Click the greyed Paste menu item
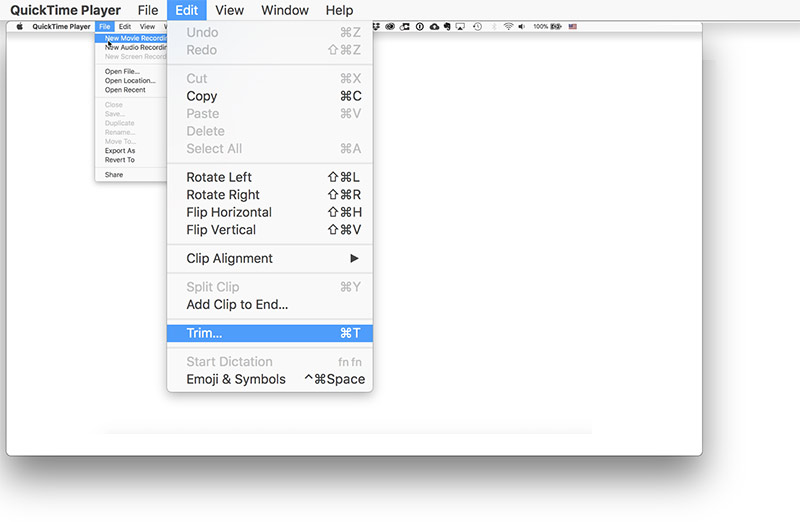 (x=270, y=113)
